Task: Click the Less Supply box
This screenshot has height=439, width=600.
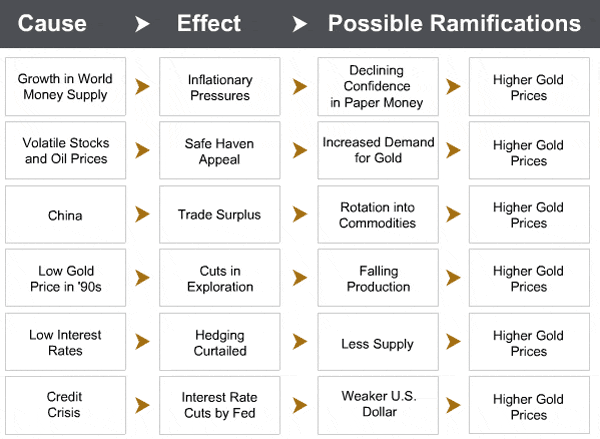Action: click(x=378, y=342)
